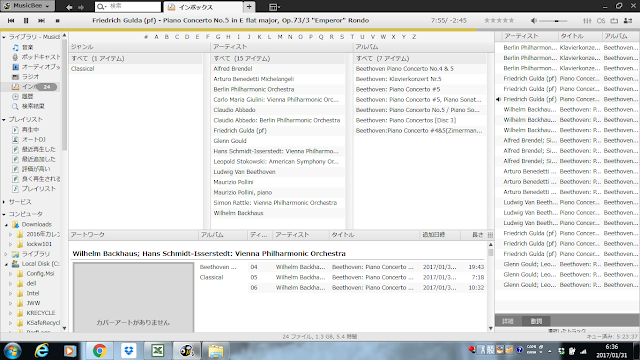The width and height of the screenshot is (640, 360).
Task: Toggle the repeat mode icon
Action: point(614,20)
